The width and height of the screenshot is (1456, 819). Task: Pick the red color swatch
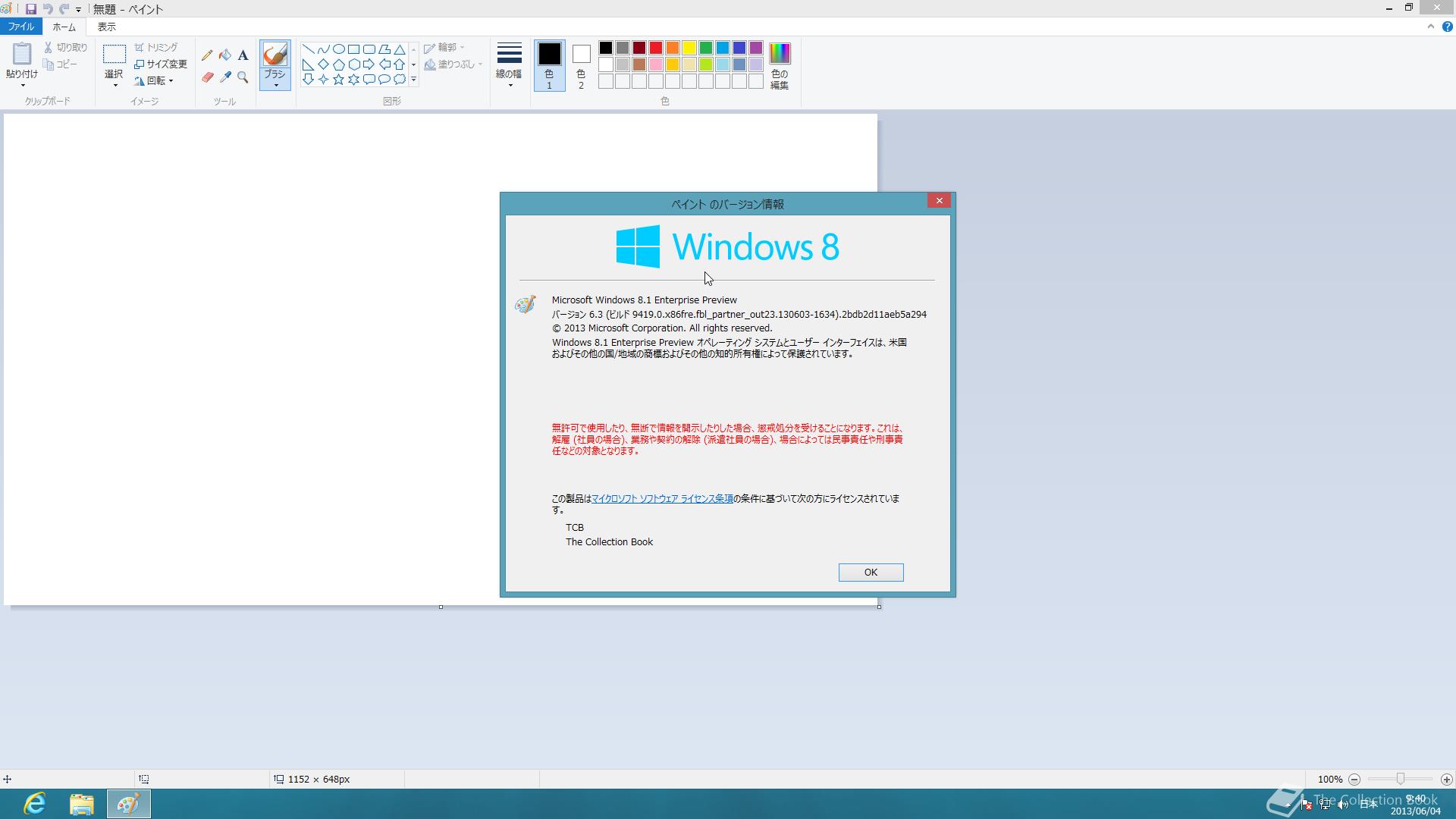(656, 48)
